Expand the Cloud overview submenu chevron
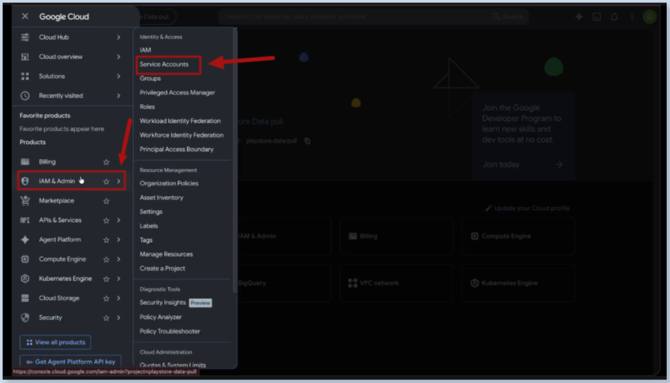The width and height of the screenshot is (670, 383). (x=118, y=56)
